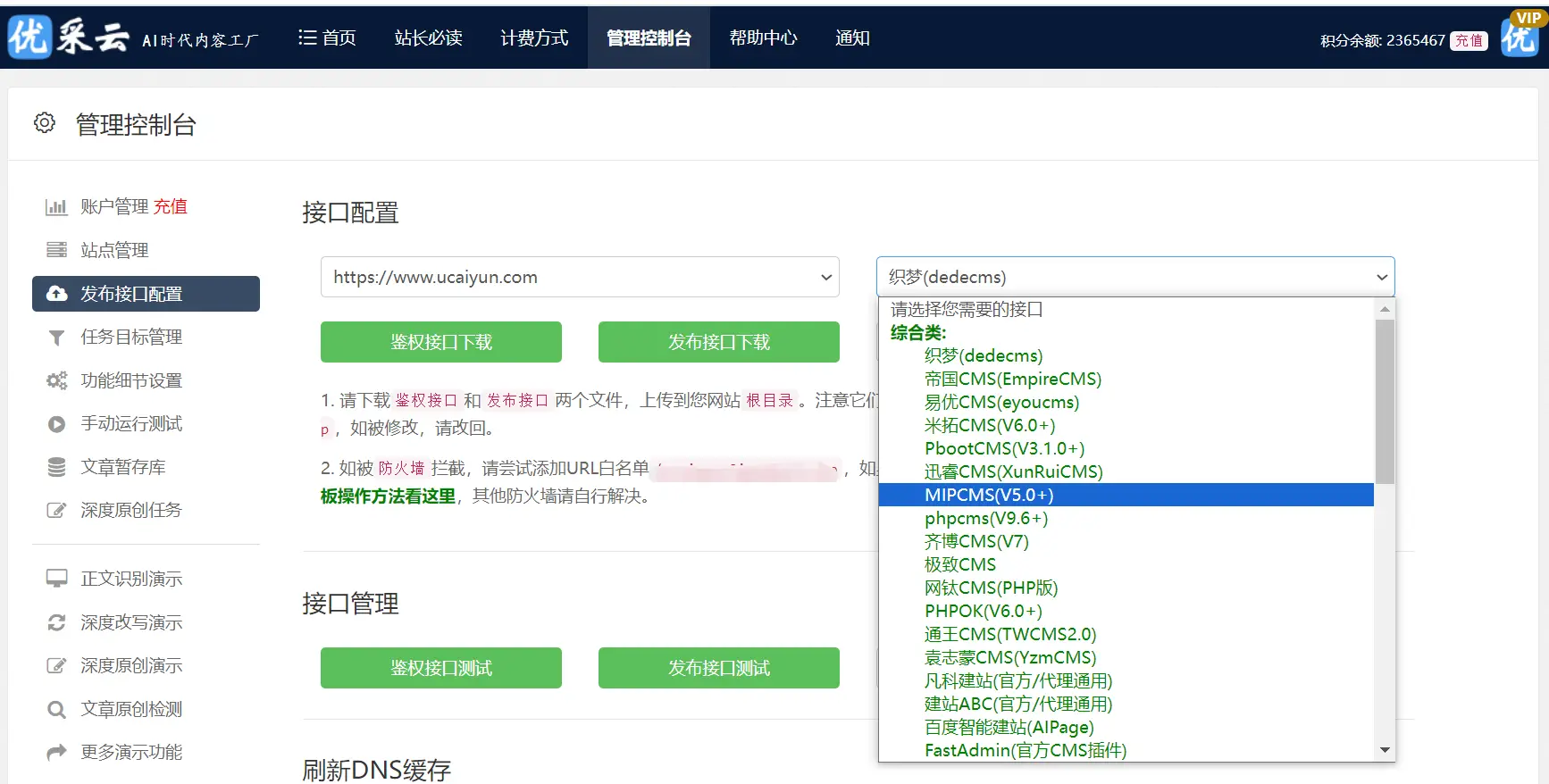Go to 站长必读 in top navigation
This screenshot has height=784, width=1549.
click(428, 38)
